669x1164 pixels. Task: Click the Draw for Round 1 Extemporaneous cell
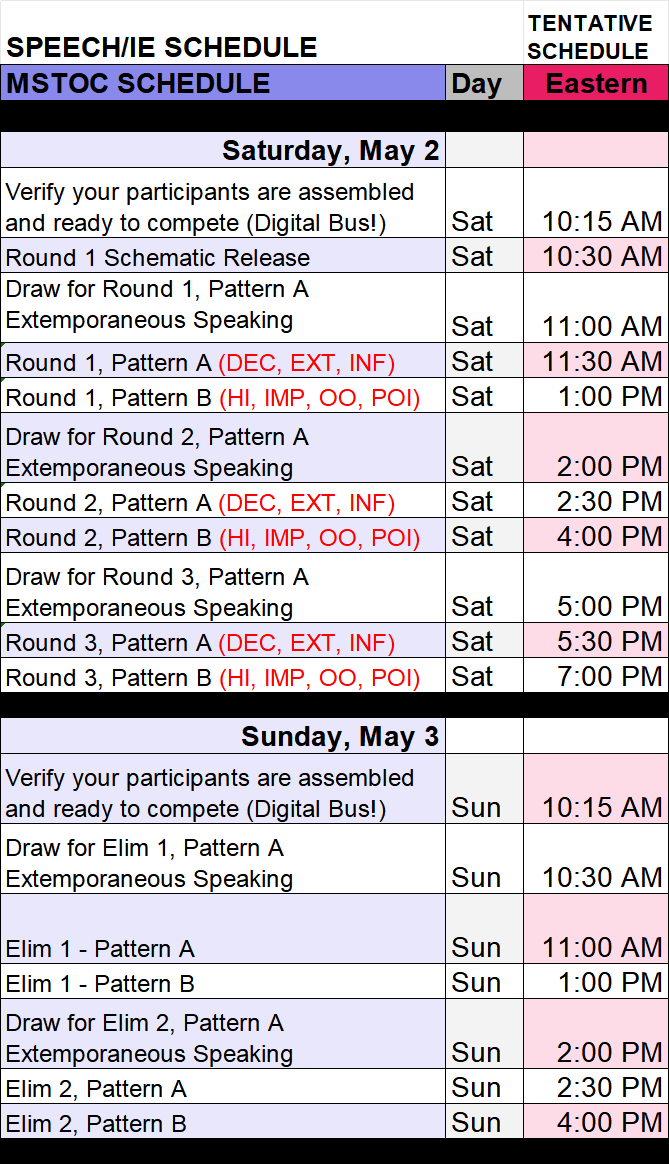tap(157, 305)
